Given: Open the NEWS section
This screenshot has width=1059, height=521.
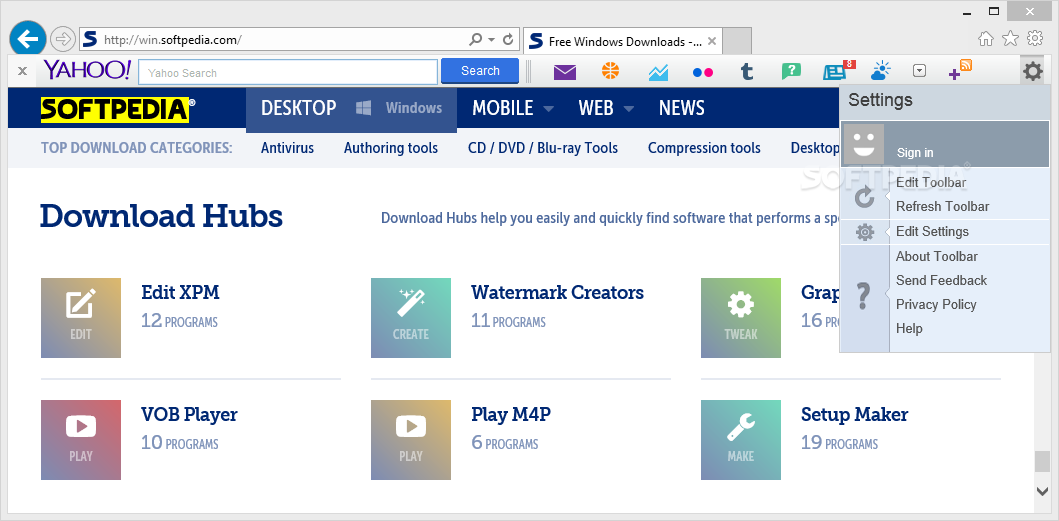Looking at the screenshot, I should [681, 108].
